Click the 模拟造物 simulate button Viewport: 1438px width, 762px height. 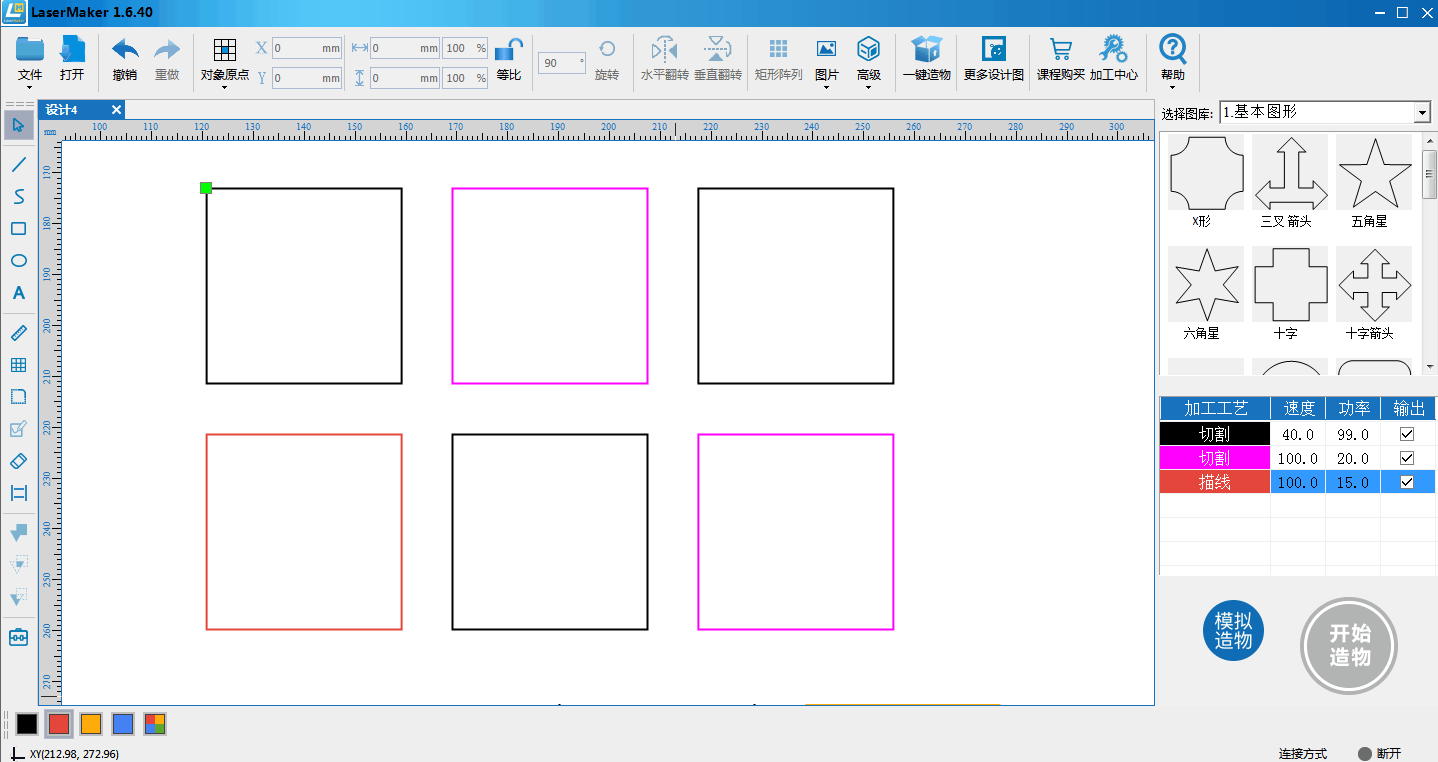[1233, 631]
